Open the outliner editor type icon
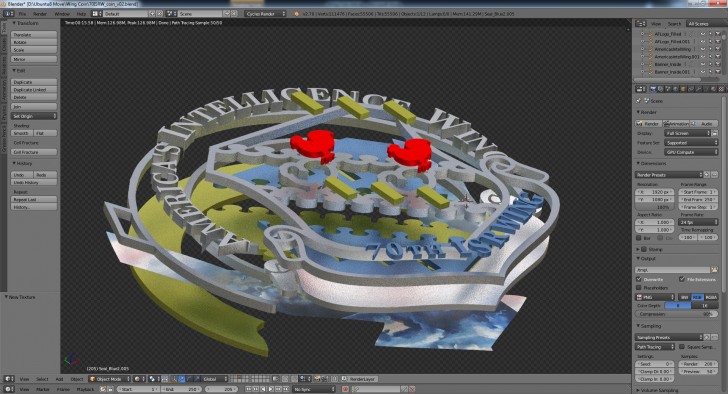728x394 pixels. point(641,24)
